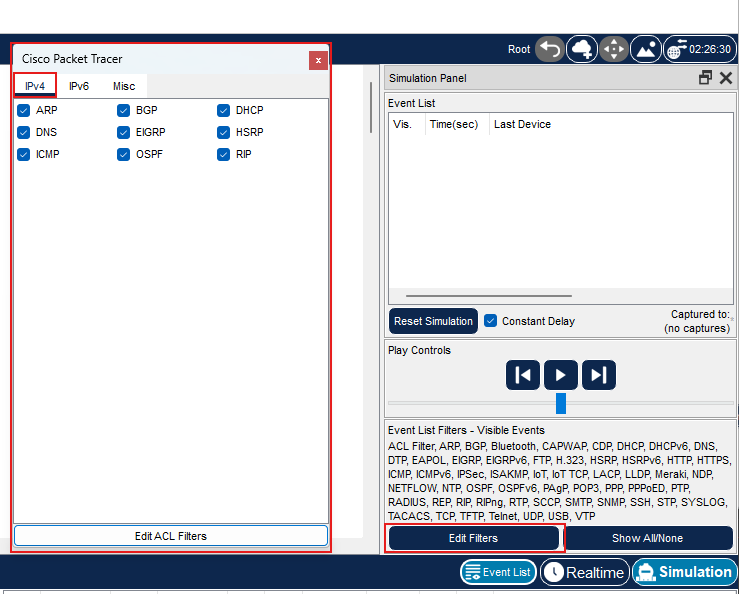The width and height of the screenshot is (739, 594).
Task: Toggle the Constant Delay checkbox
Action: tap(491, 321)
